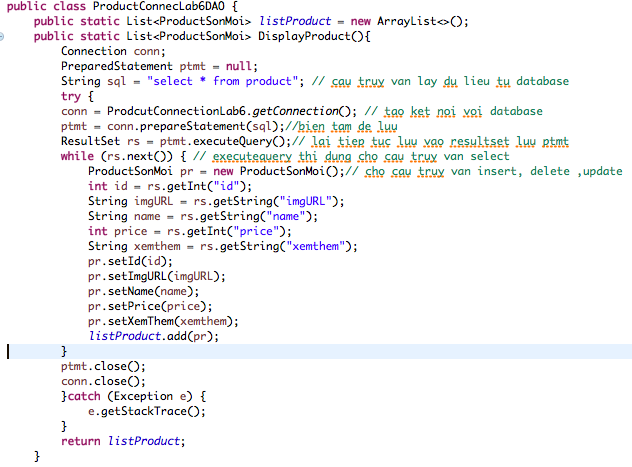Click the 'return listProduct;' statement

[x=123, y=441]
